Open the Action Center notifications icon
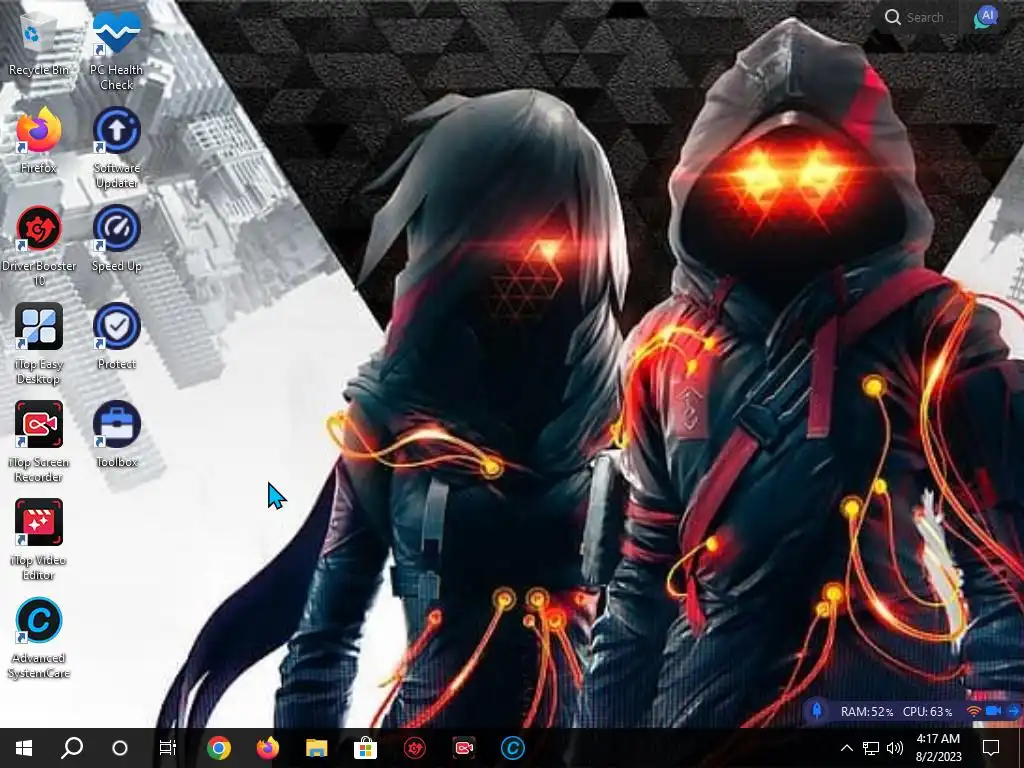Screen dimensions: 1024x768 click(991, 748)
